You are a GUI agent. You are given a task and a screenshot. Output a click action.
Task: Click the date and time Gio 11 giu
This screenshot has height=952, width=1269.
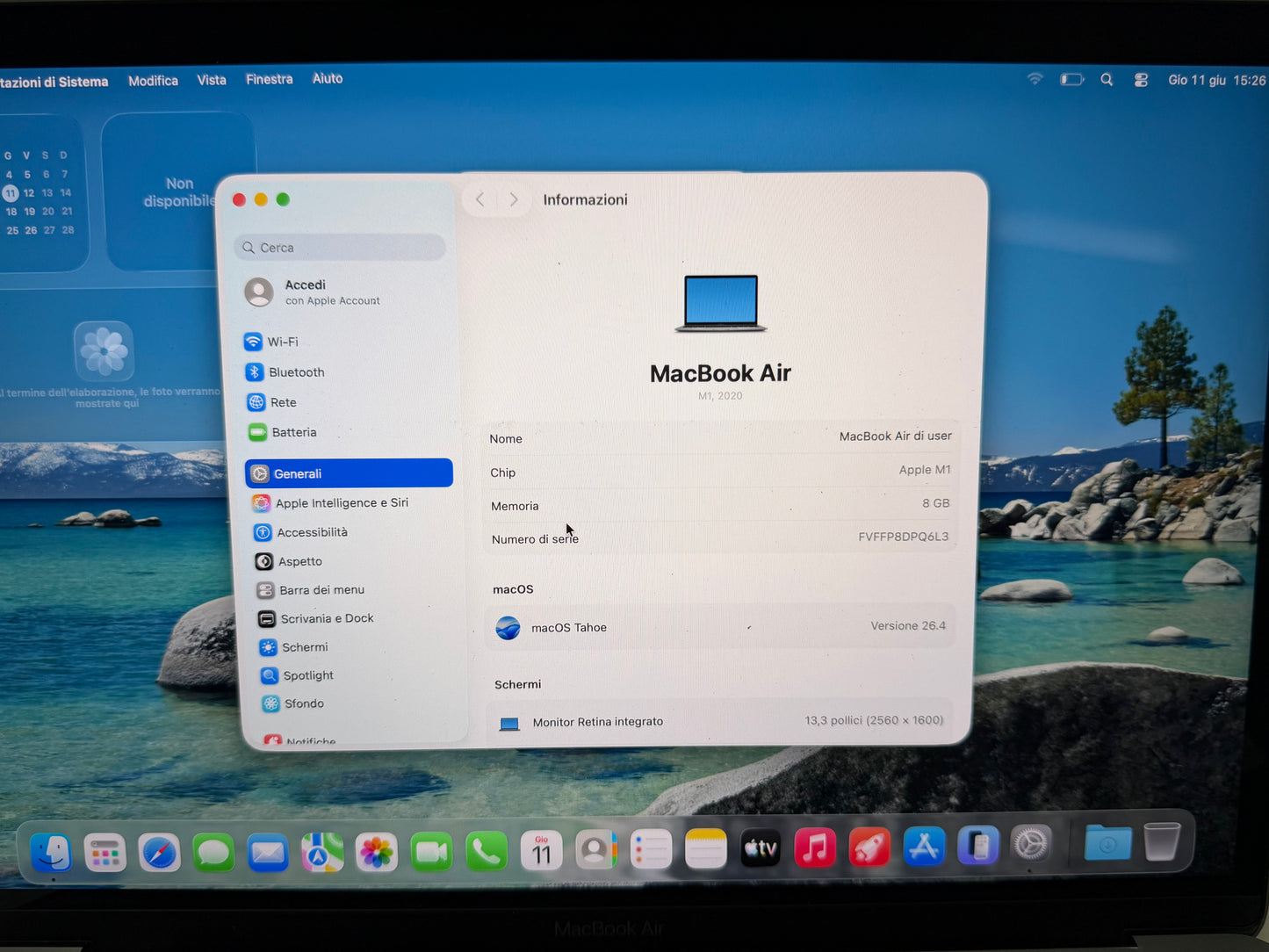tap(1216, 80)
